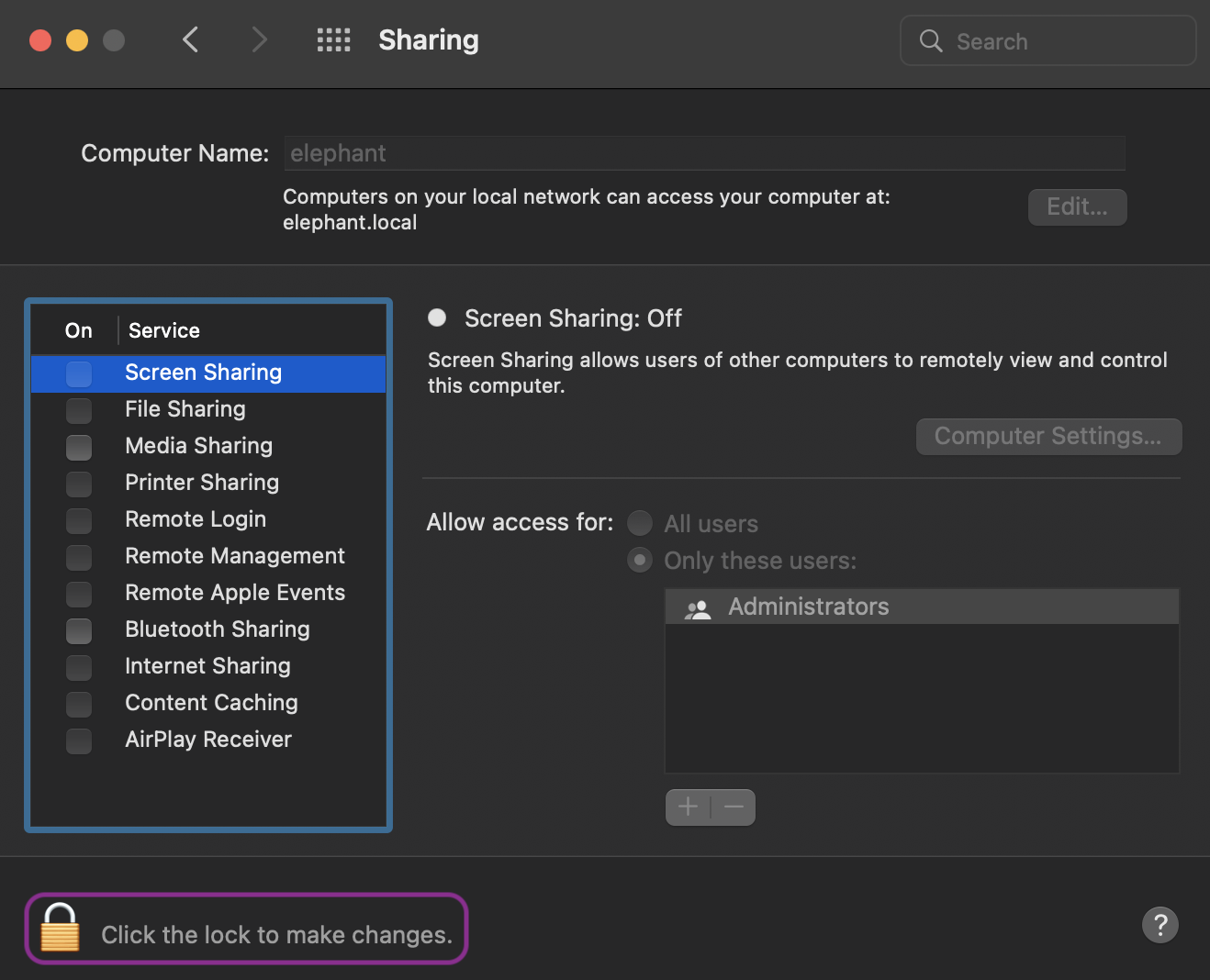Select the Only these users radio button
The image size is (1210, 980).
639,560
